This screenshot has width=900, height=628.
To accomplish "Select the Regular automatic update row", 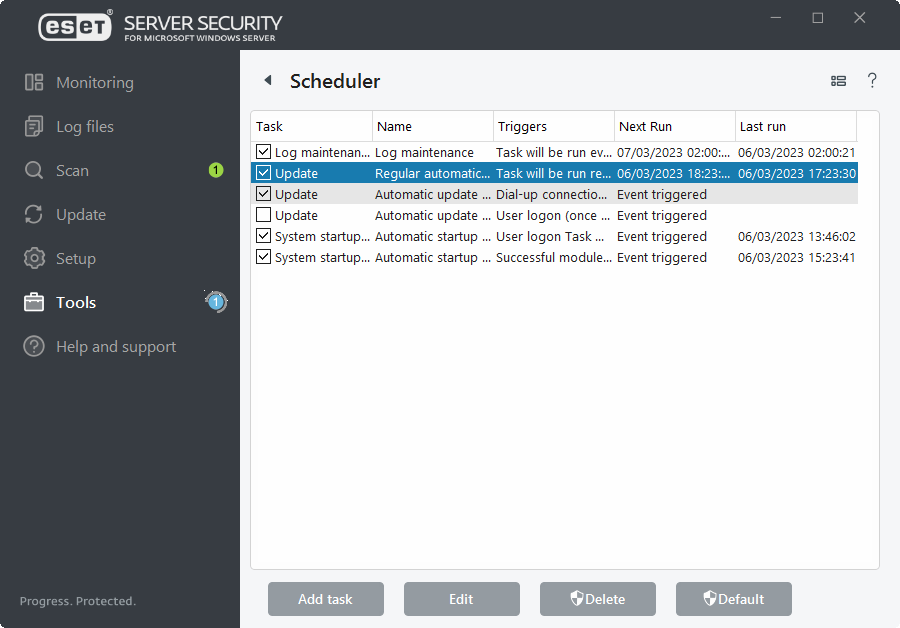I will (432, 173).
